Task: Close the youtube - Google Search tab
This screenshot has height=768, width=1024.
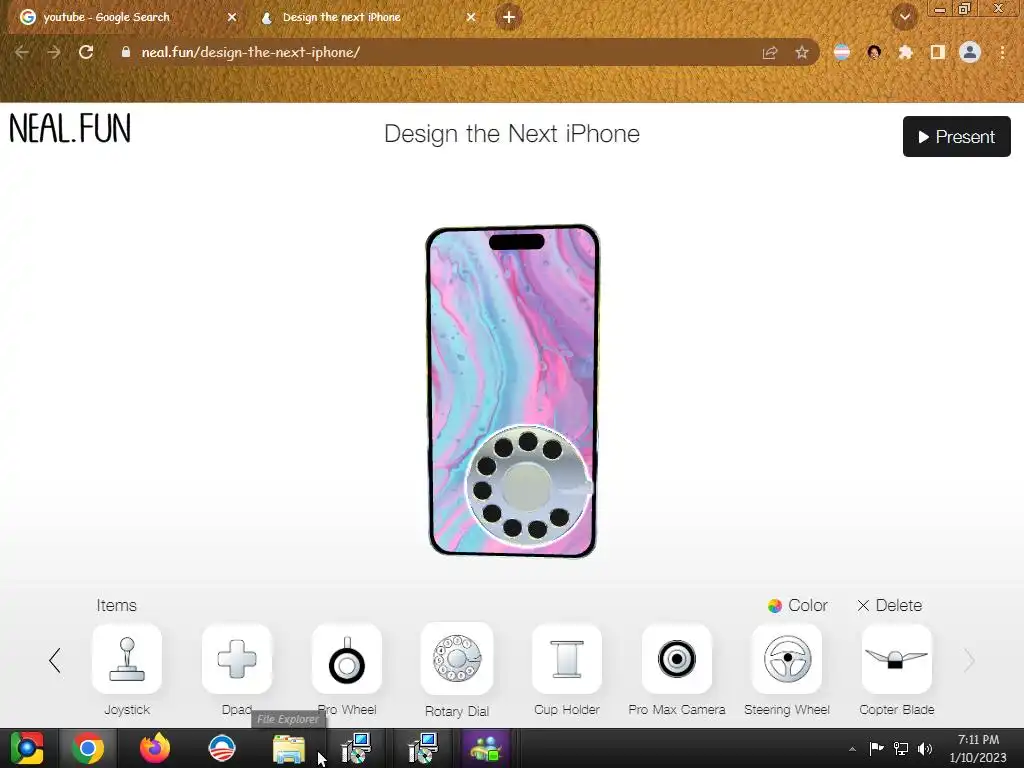Action: (232, 18)
